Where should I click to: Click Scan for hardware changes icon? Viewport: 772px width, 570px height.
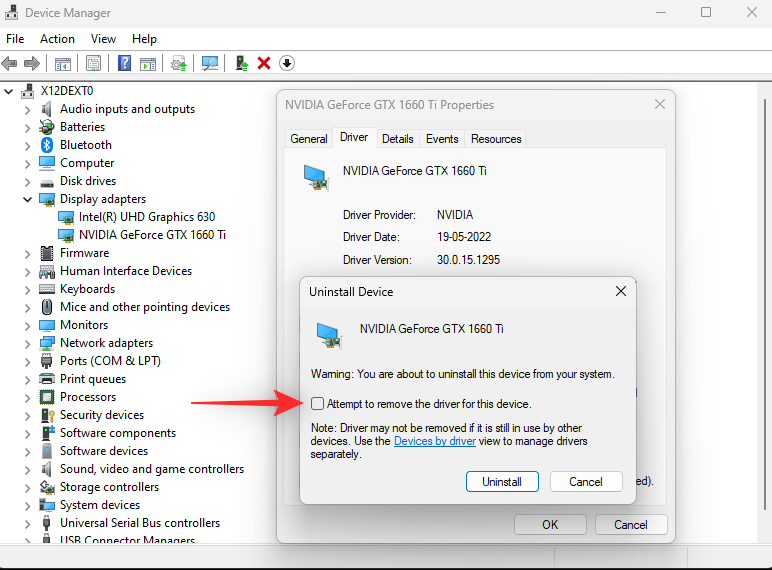coord(210,63)
